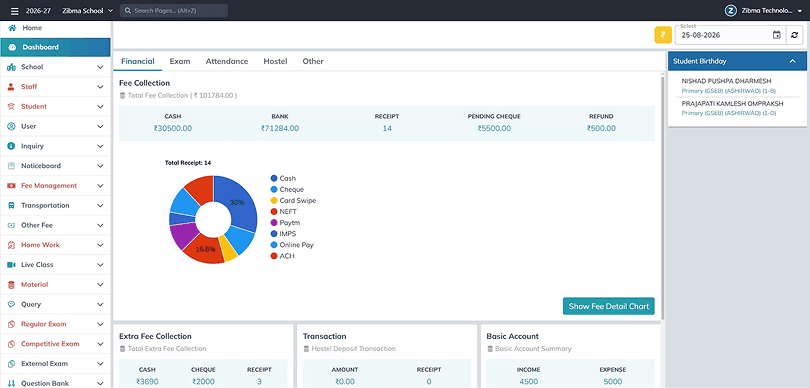Click the User profile icon
This screenshot has width=810, height=388.
(x=11, y=126)
